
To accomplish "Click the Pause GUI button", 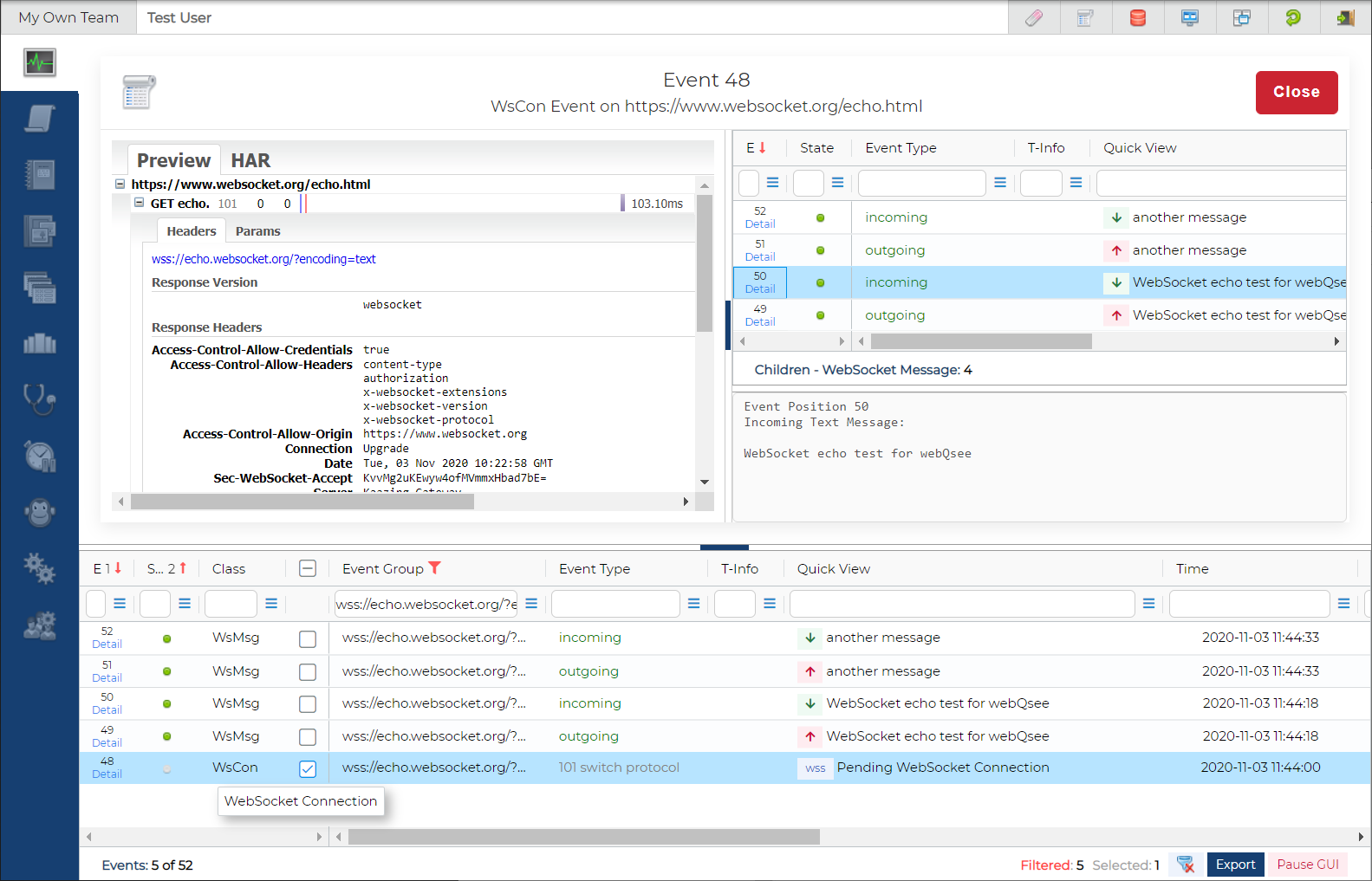I will pos(1308,865).
